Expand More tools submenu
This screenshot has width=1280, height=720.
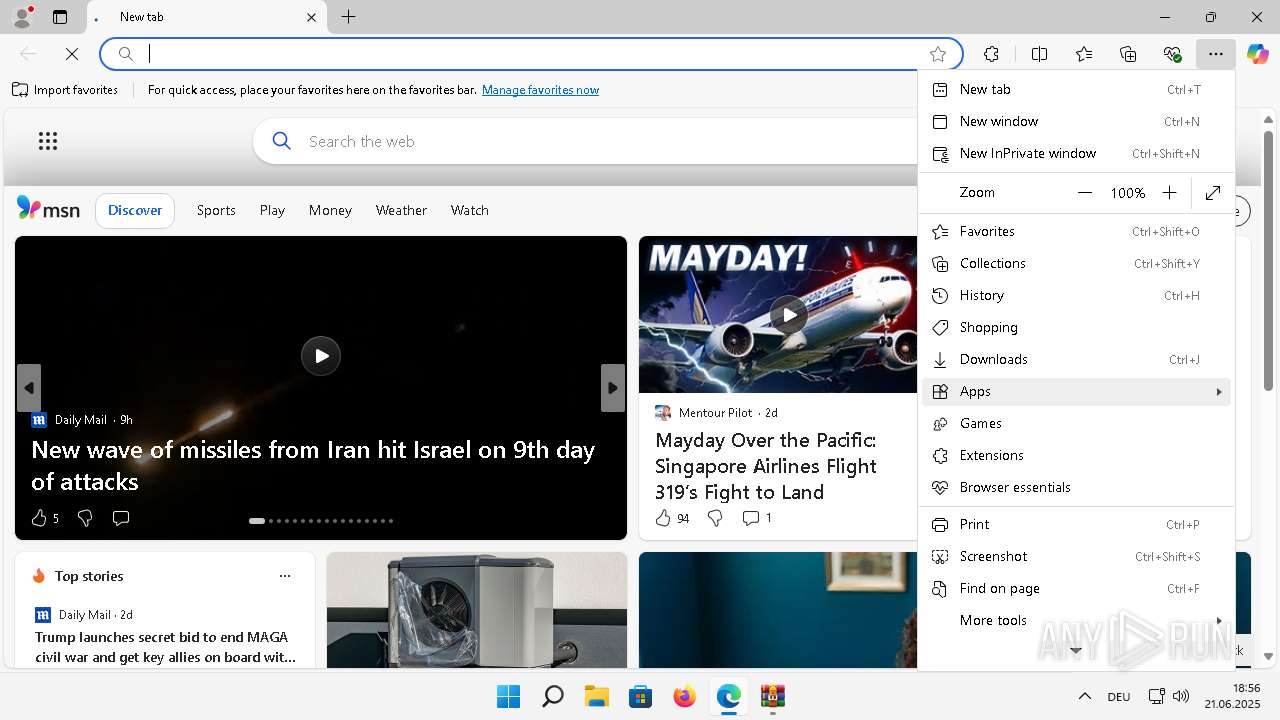pyautogui.click(x=1075, y=620)
